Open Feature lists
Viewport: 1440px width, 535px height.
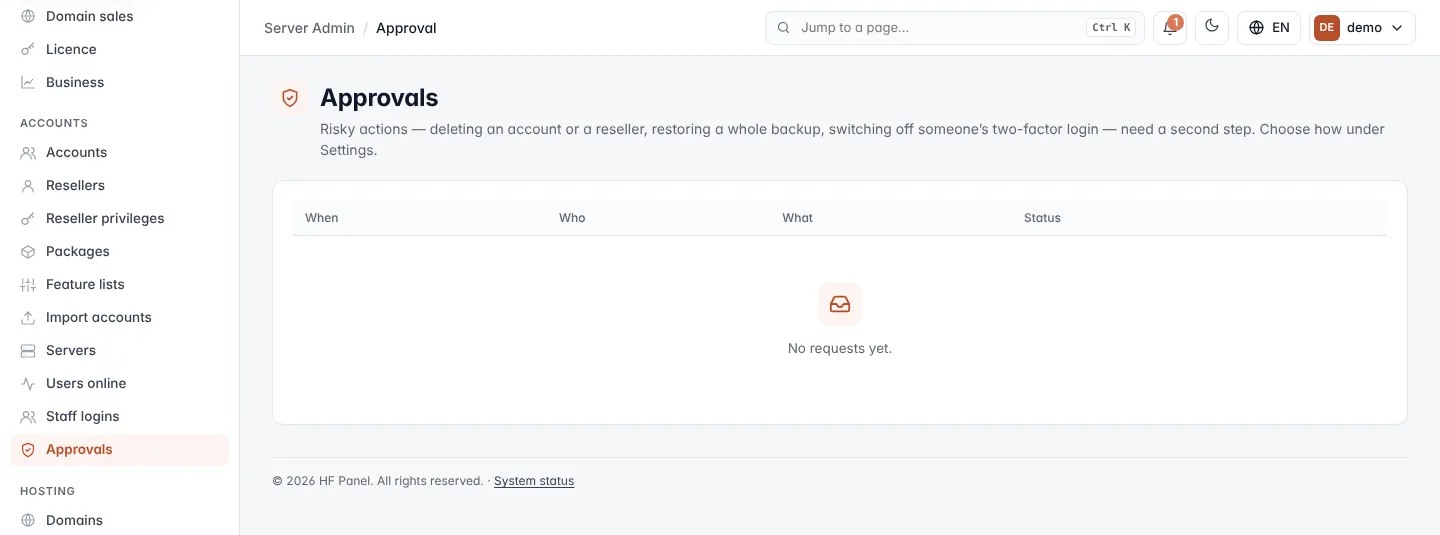pyautogui.click(x=120, y=284)
